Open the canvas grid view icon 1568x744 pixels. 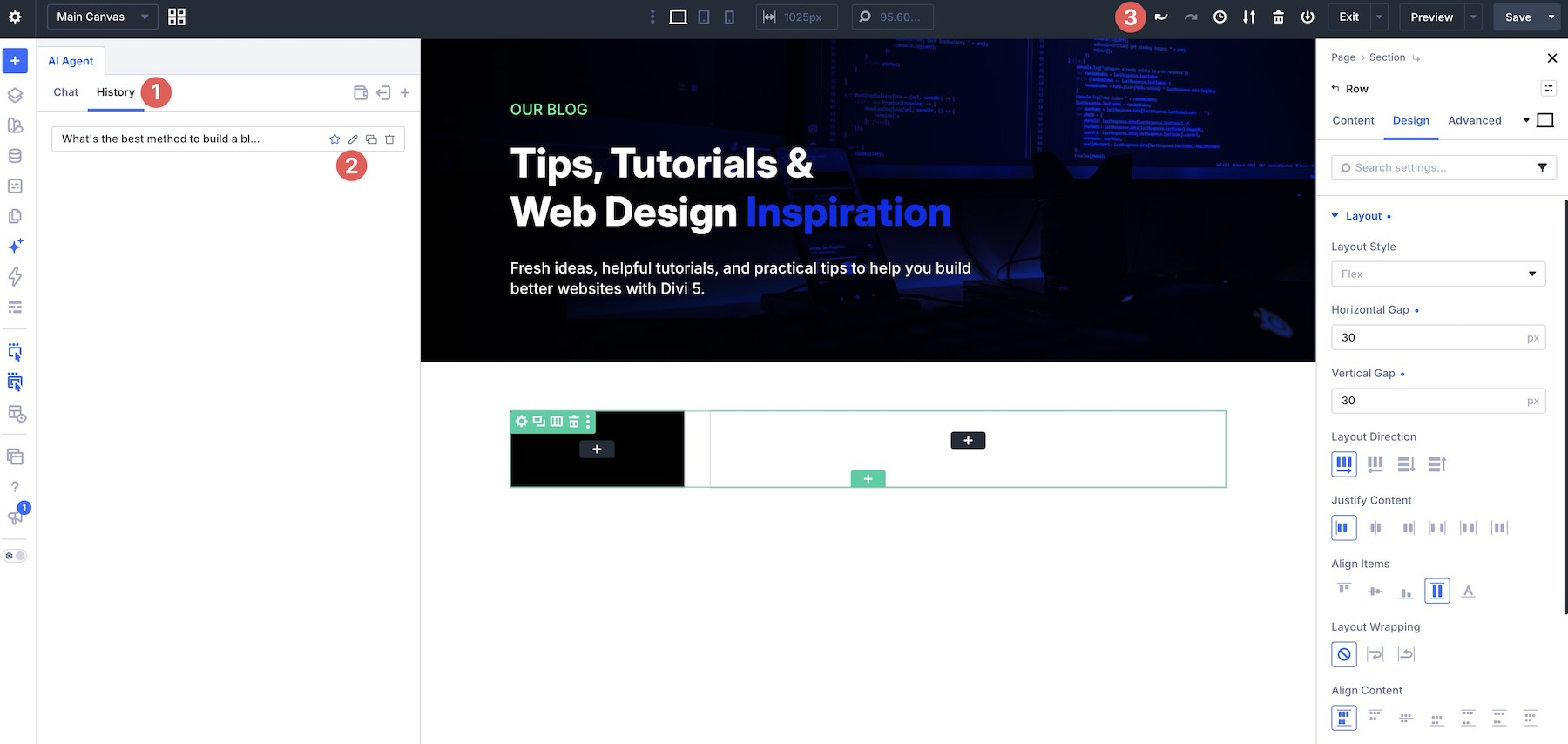pos(177,17)
